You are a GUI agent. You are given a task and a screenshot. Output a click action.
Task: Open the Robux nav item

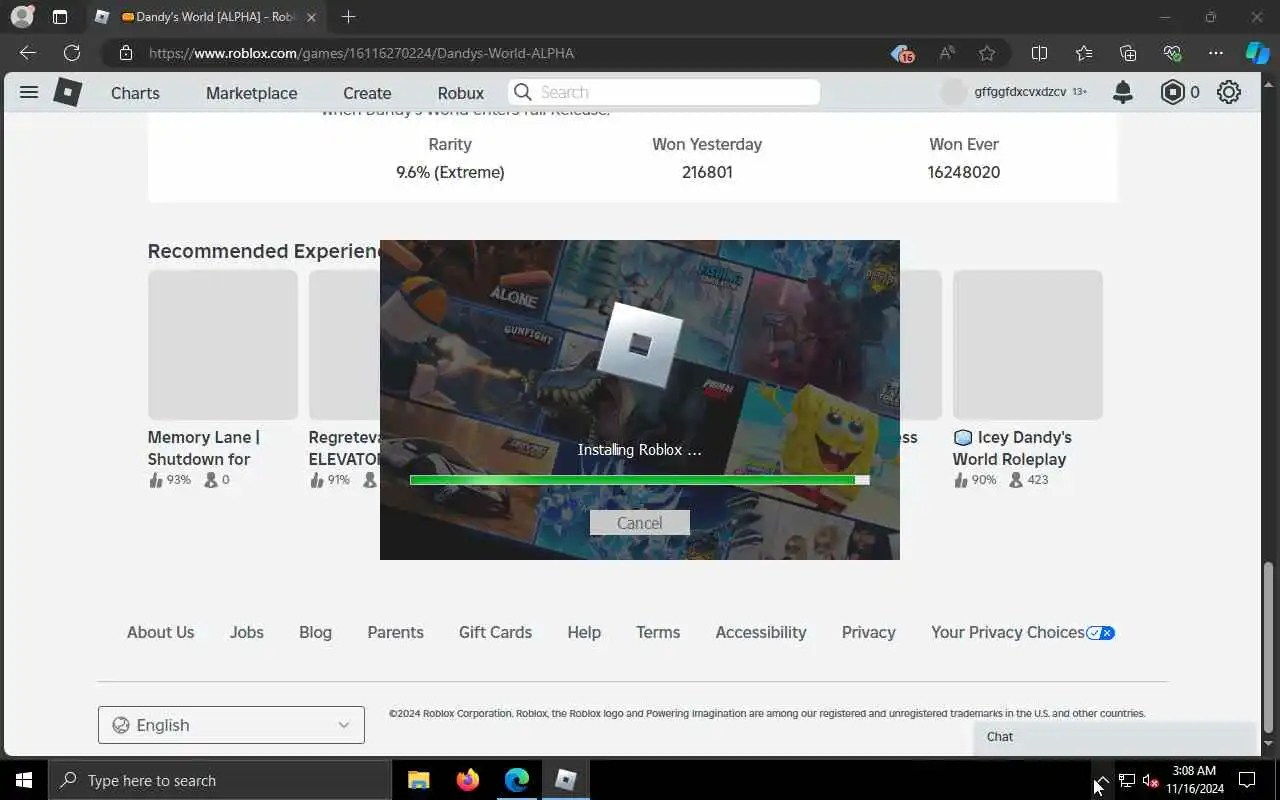461,93
